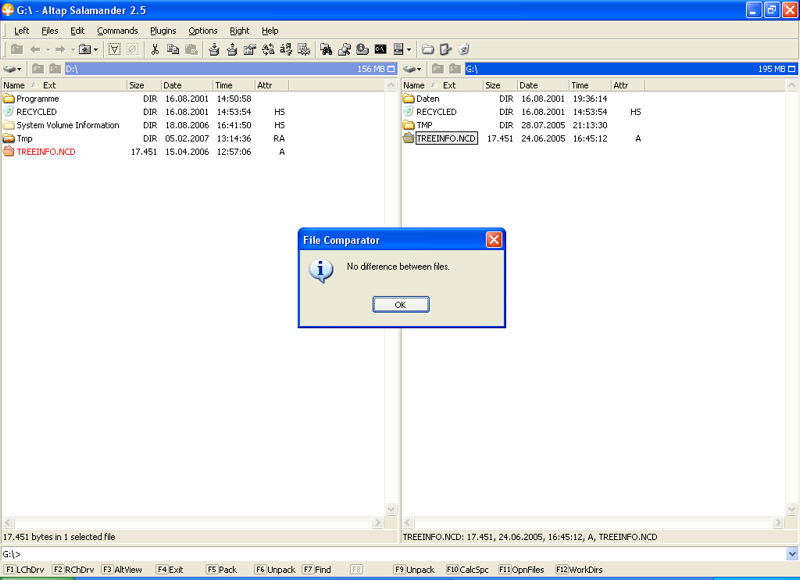Open the right panel drive selector dropdown
Screen dimensions: 800x580
tap(412, 69)
